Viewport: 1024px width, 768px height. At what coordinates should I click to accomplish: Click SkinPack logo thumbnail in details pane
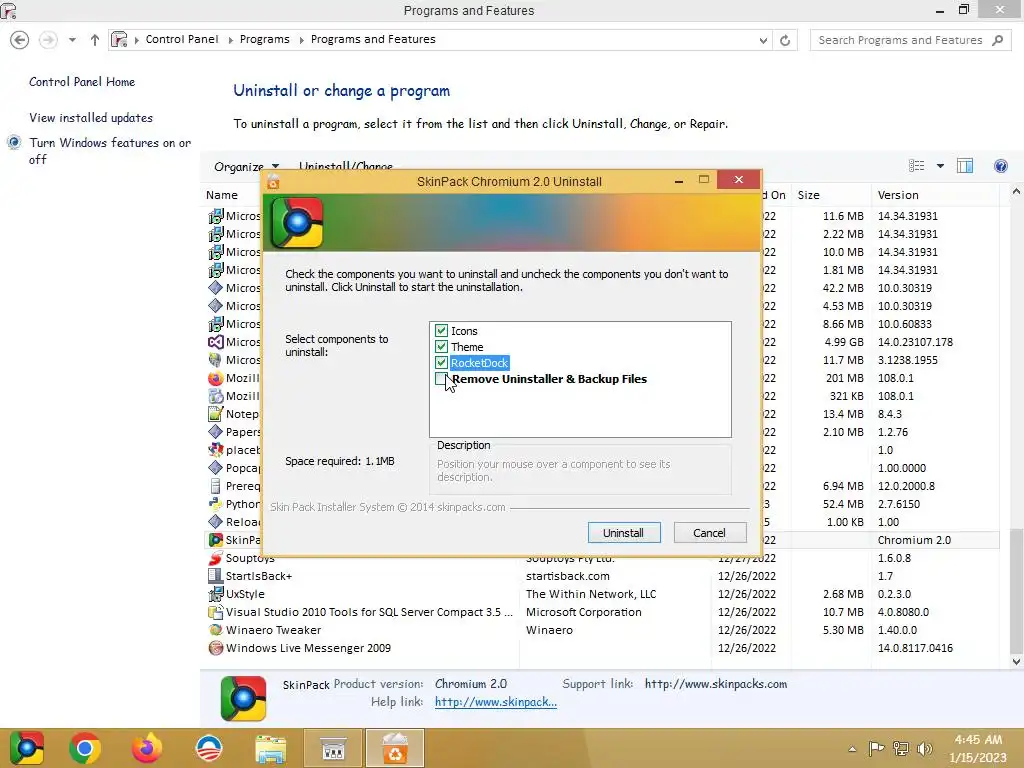click(243, 698)
